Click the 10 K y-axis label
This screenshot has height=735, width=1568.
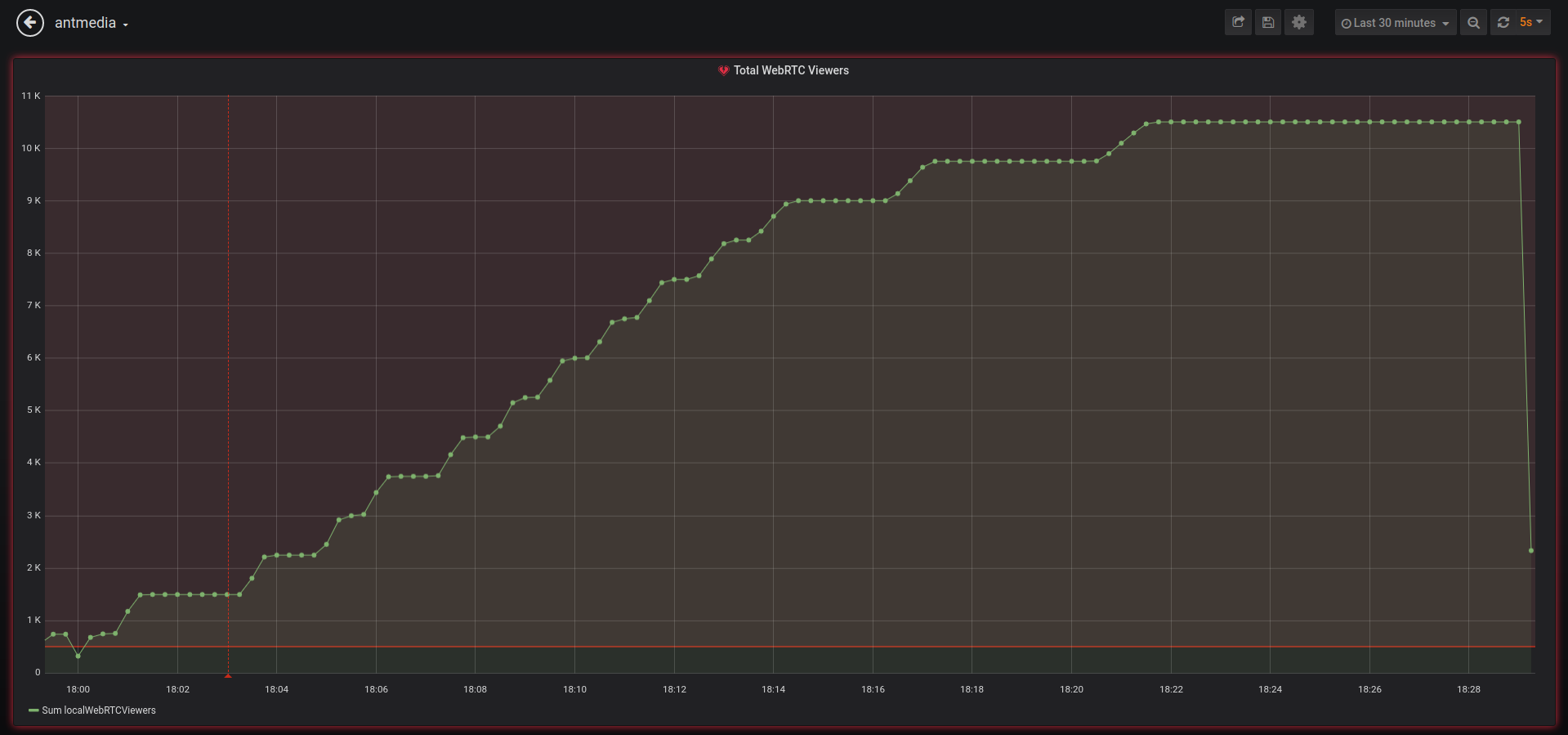pyautogui.click(x=31, y=148)
